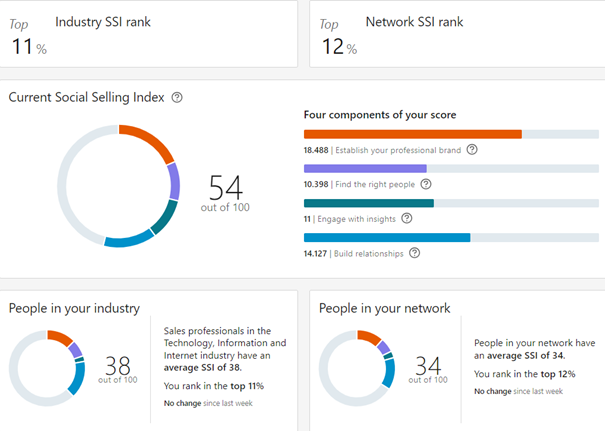605x431 pixels.
Task: Click blue segment of the main SSI donut
Action: click(127, 239)
